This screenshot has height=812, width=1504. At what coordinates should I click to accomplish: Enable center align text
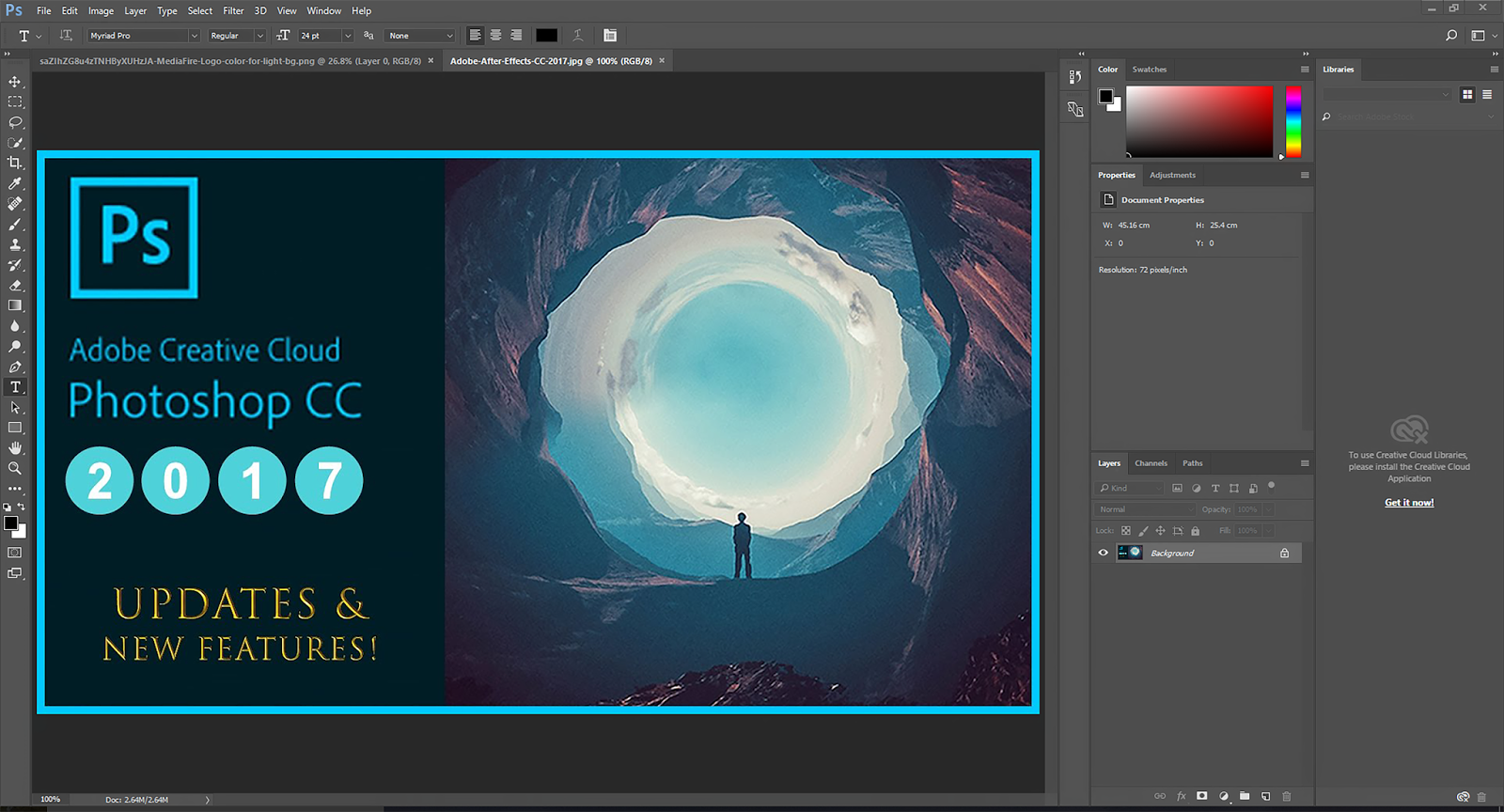(x=495, y=36)
